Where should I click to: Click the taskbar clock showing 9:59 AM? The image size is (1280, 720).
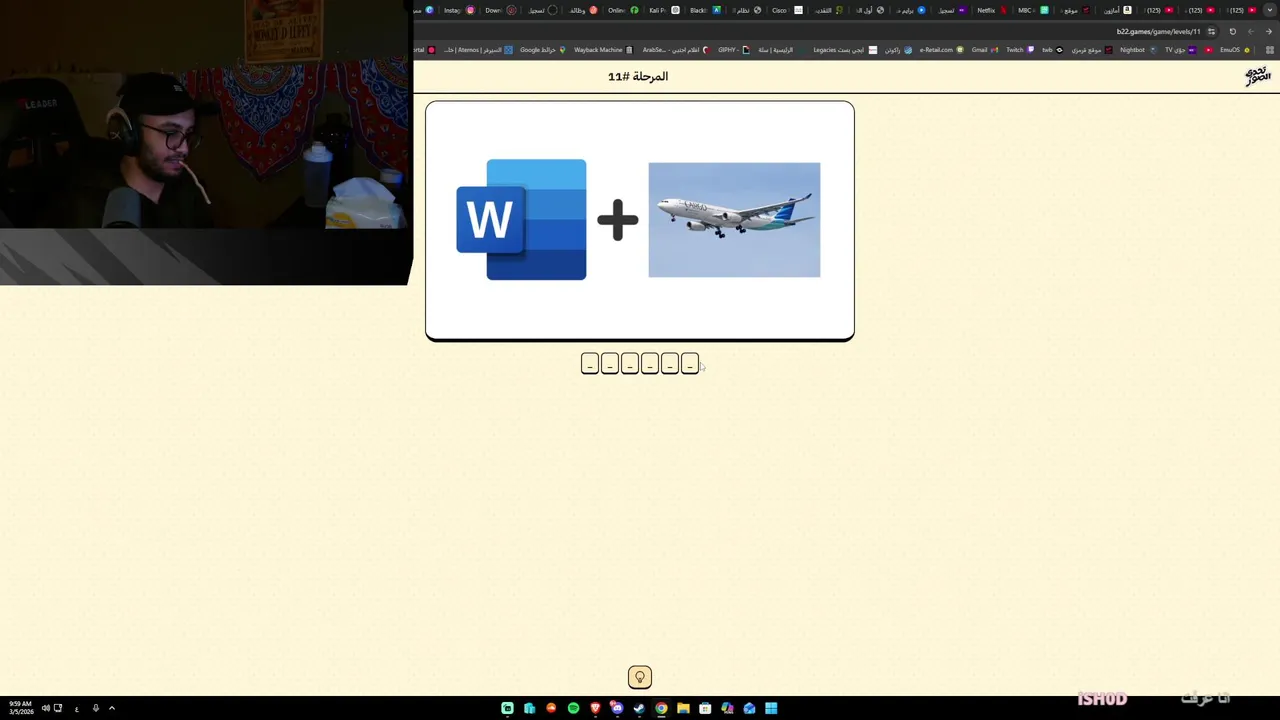tap(21, 708)
